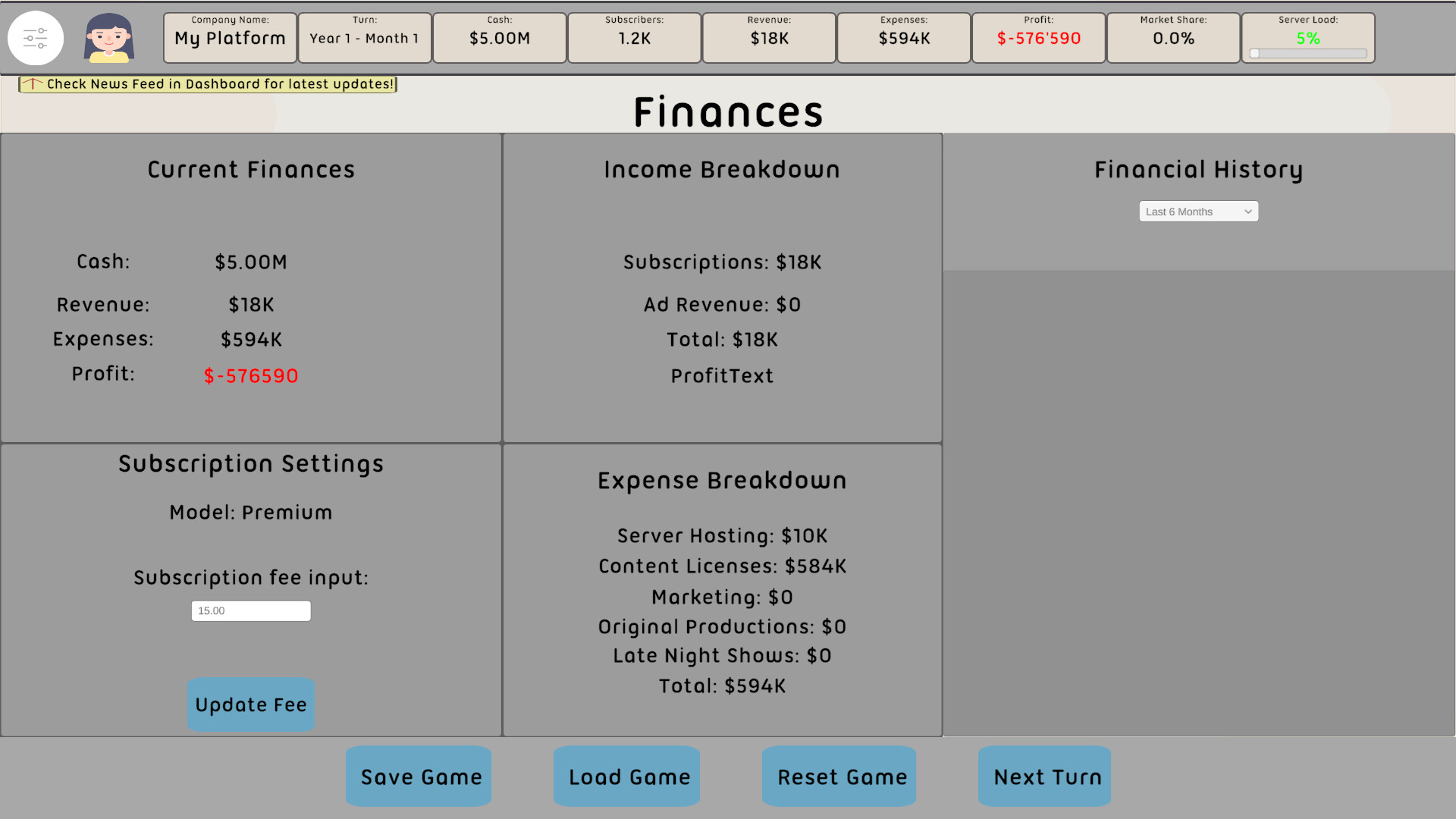Load a saved game
The width and height of the screenshot is (1456, 819).
[626, 776]
